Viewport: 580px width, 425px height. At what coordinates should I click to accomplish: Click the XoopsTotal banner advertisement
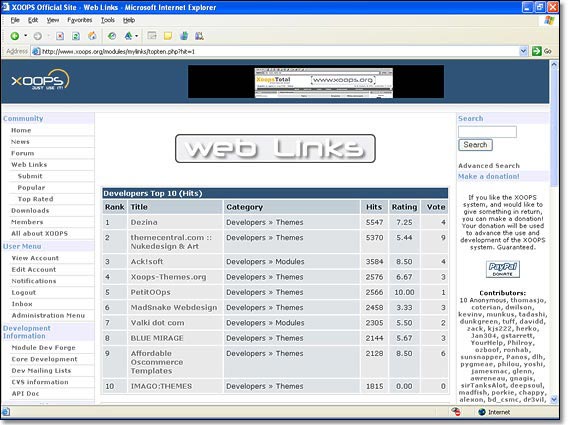(316, 82)
